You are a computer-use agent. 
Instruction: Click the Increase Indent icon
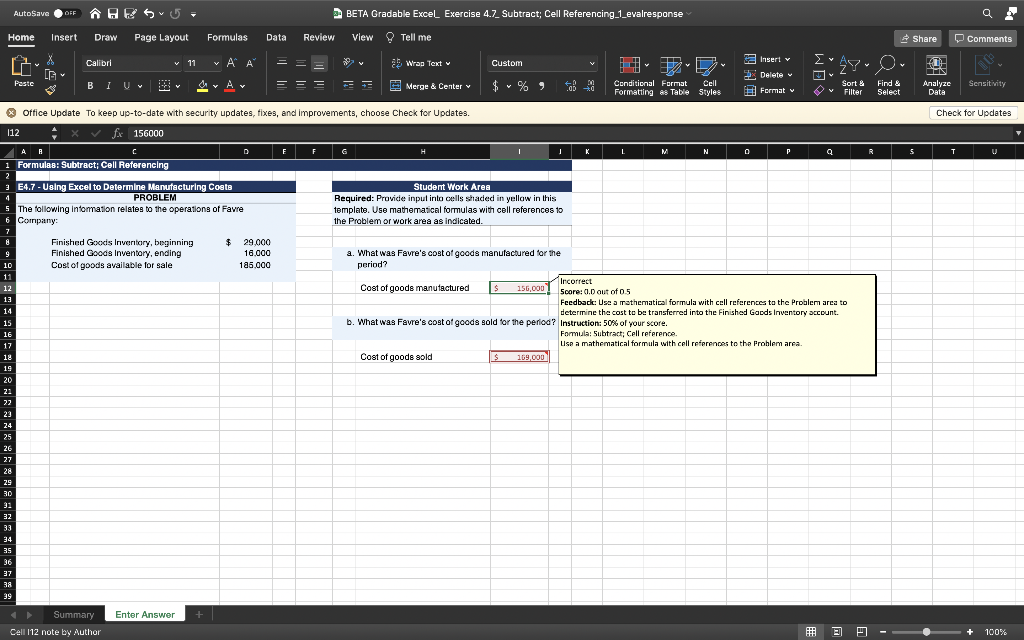point(367,86)
